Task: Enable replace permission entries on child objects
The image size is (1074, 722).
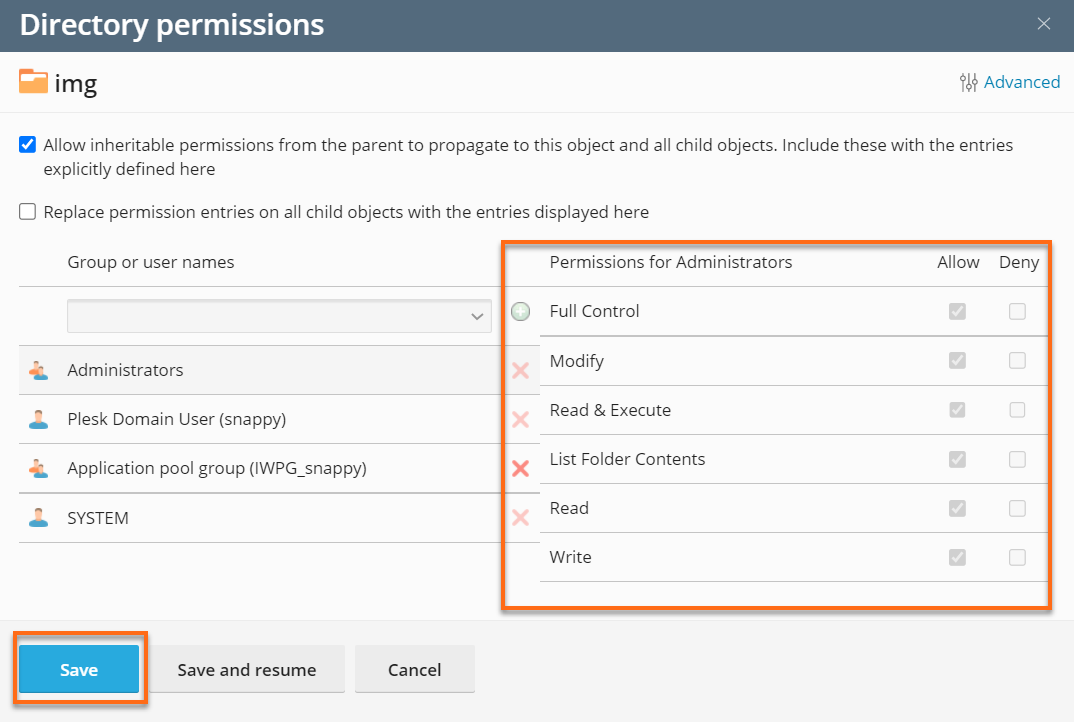Action: pos(27,211)
